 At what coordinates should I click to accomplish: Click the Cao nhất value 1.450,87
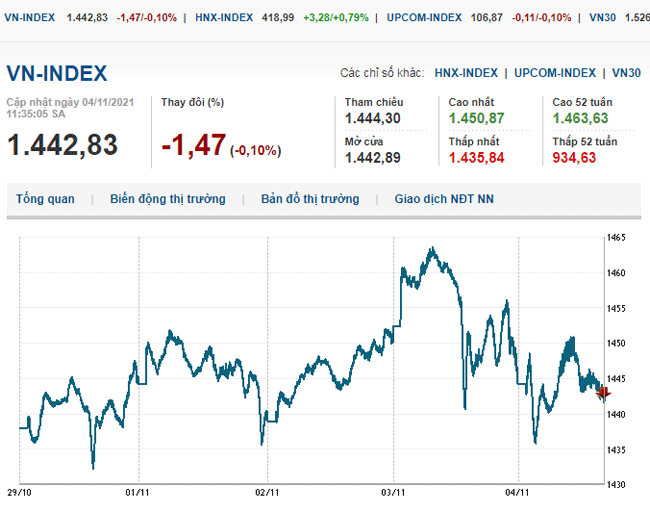coord(476,118)
